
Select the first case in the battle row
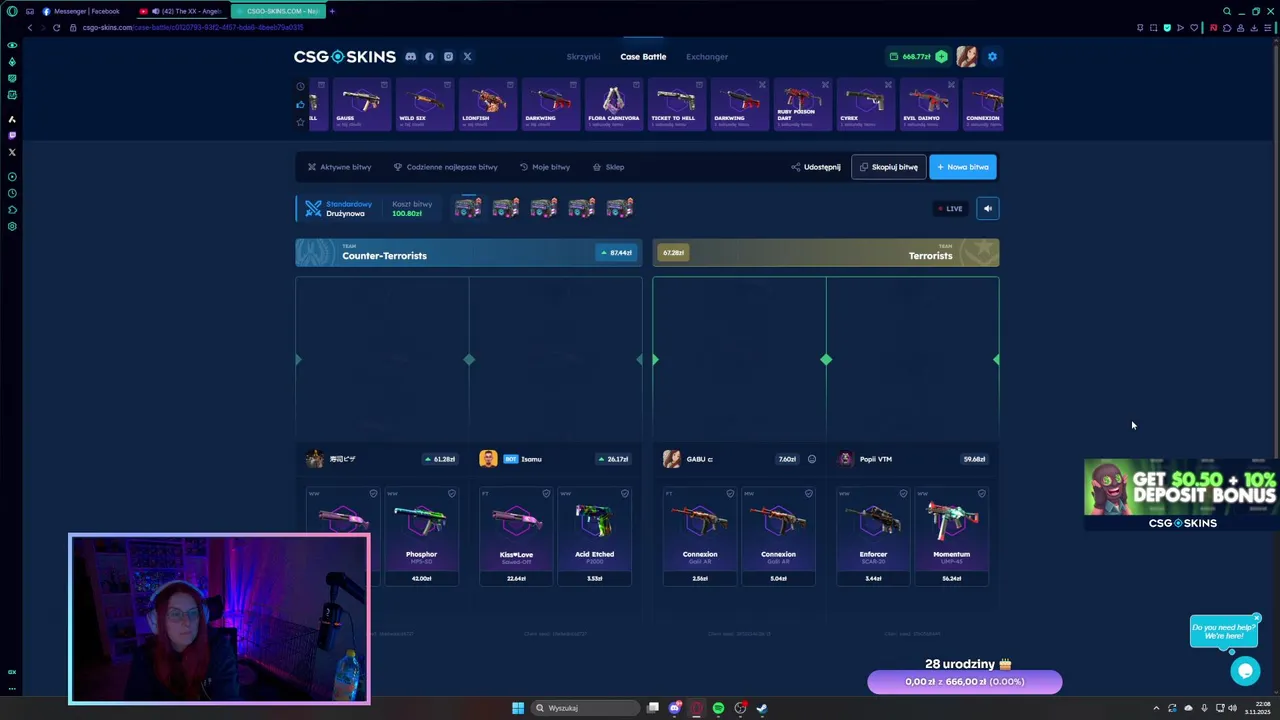[x=467, y=208]
